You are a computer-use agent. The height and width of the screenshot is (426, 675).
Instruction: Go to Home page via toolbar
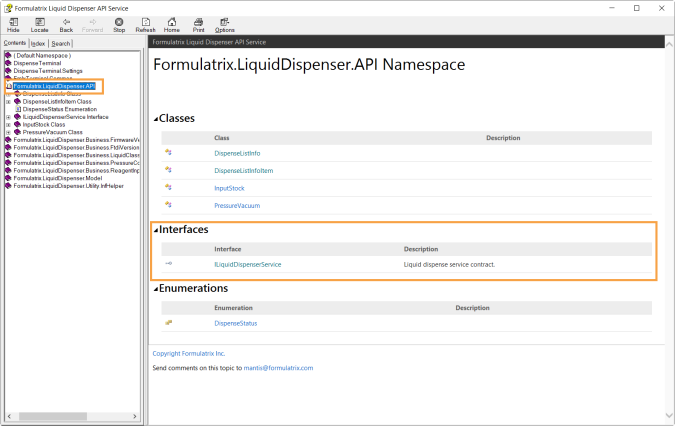pos(172,24)
